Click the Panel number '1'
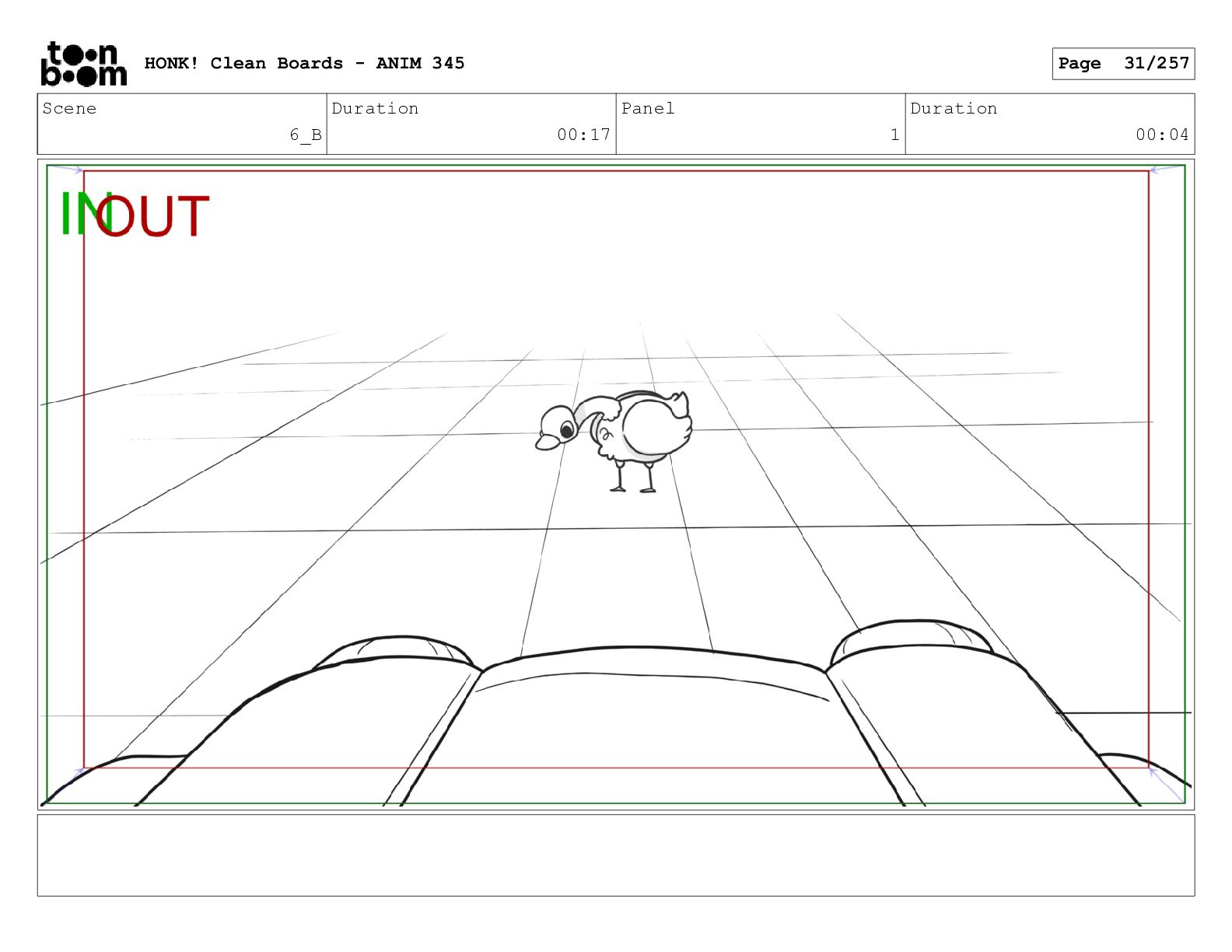Screen dimensions: 1232x952 coord(894,135)
